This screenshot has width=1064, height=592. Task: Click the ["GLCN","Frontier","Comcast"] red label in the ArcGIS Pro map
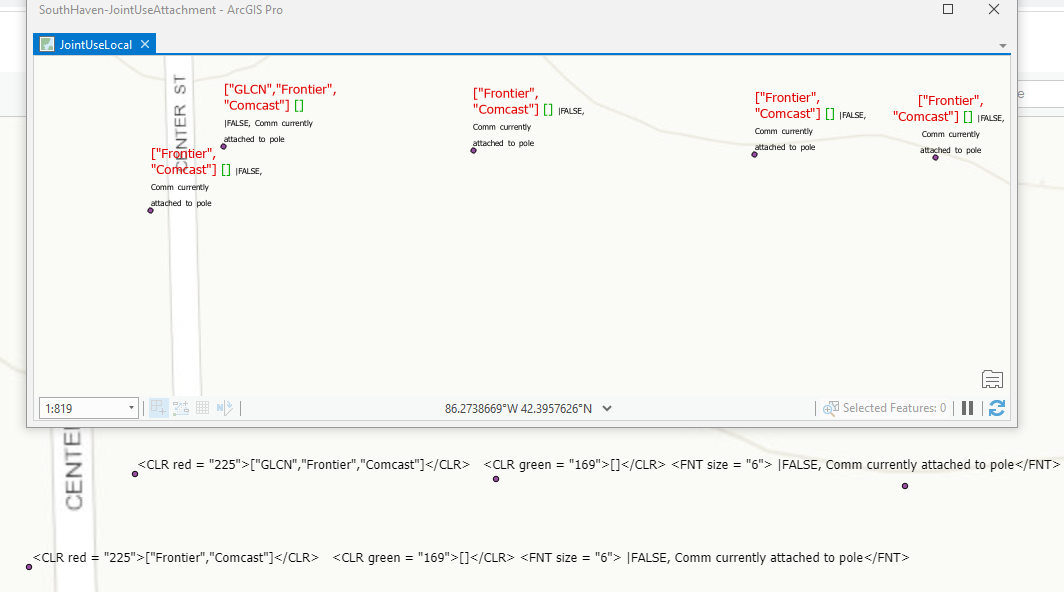point(280,97)
